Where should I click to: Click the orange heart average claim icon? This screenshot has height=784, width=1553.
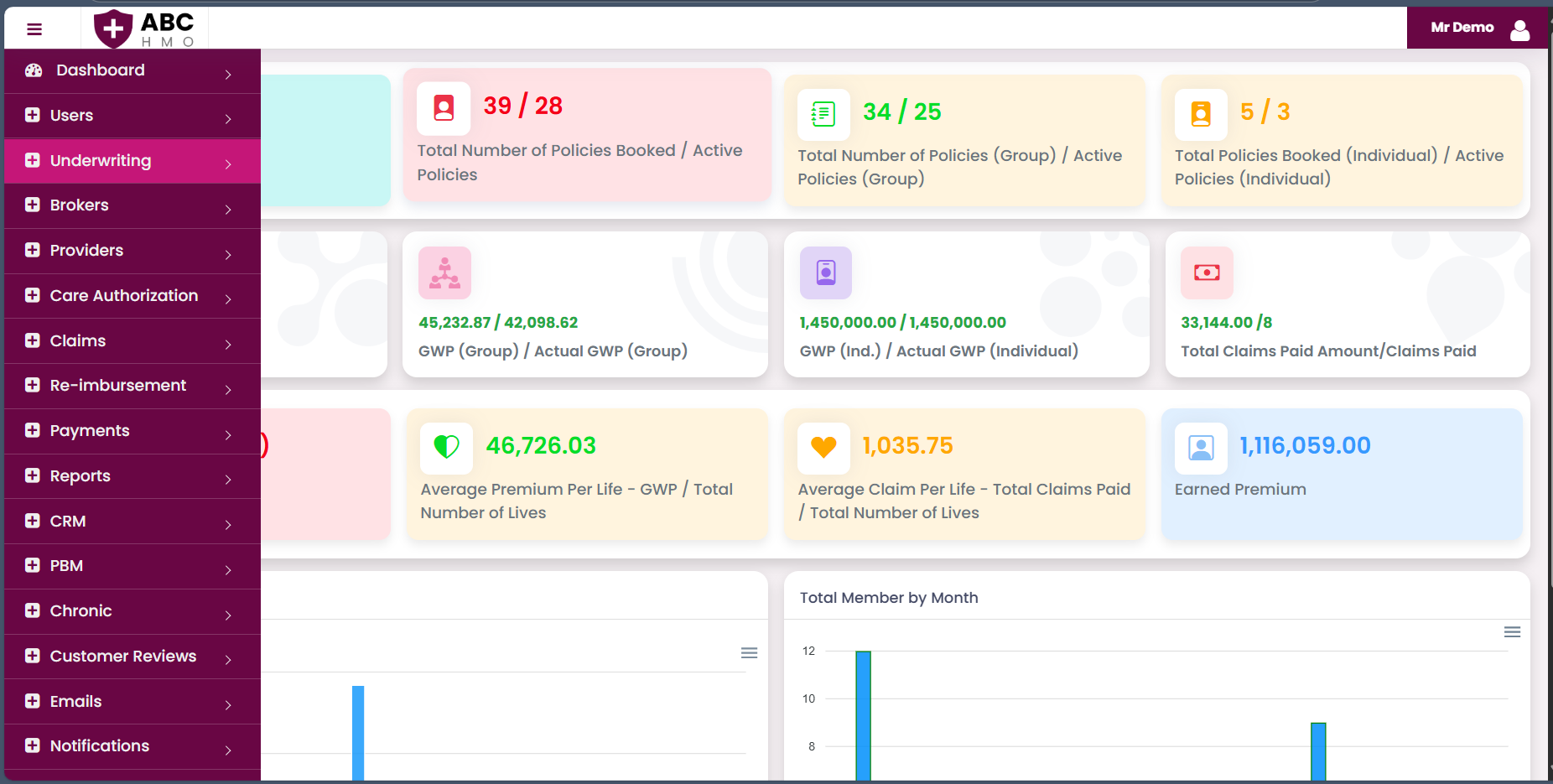coord(823,448)
